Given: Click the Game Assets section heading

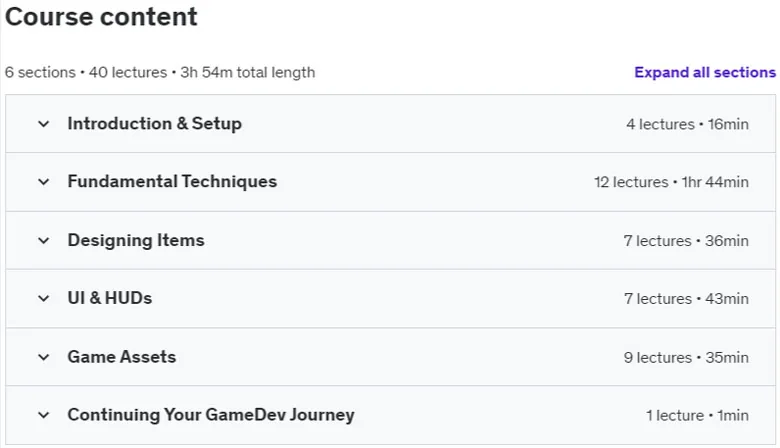Looking at the screenshot, I should coord(122,357).
